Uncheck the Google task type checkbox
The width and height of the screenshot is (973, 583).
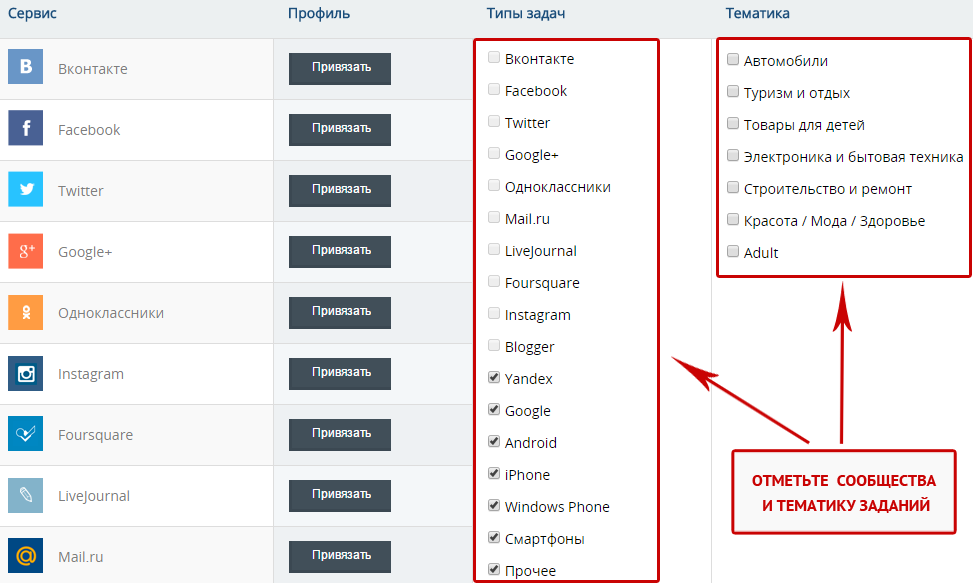[x=494, y=409]
